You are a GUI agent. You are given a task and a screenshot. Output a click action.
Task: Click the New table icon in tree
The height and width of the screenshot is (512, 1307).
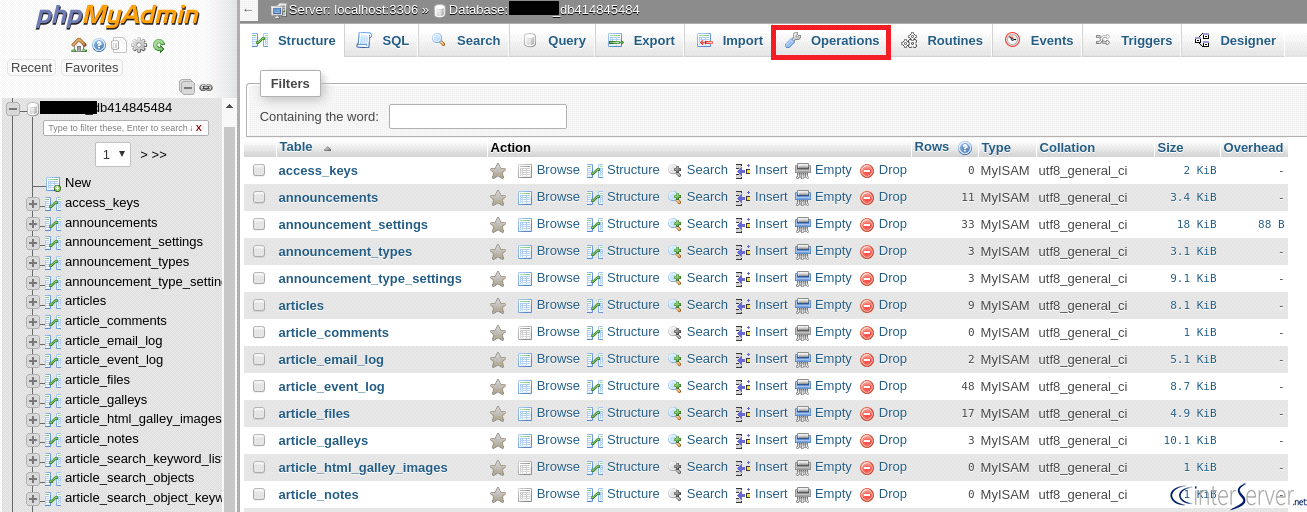pos(53,183)
